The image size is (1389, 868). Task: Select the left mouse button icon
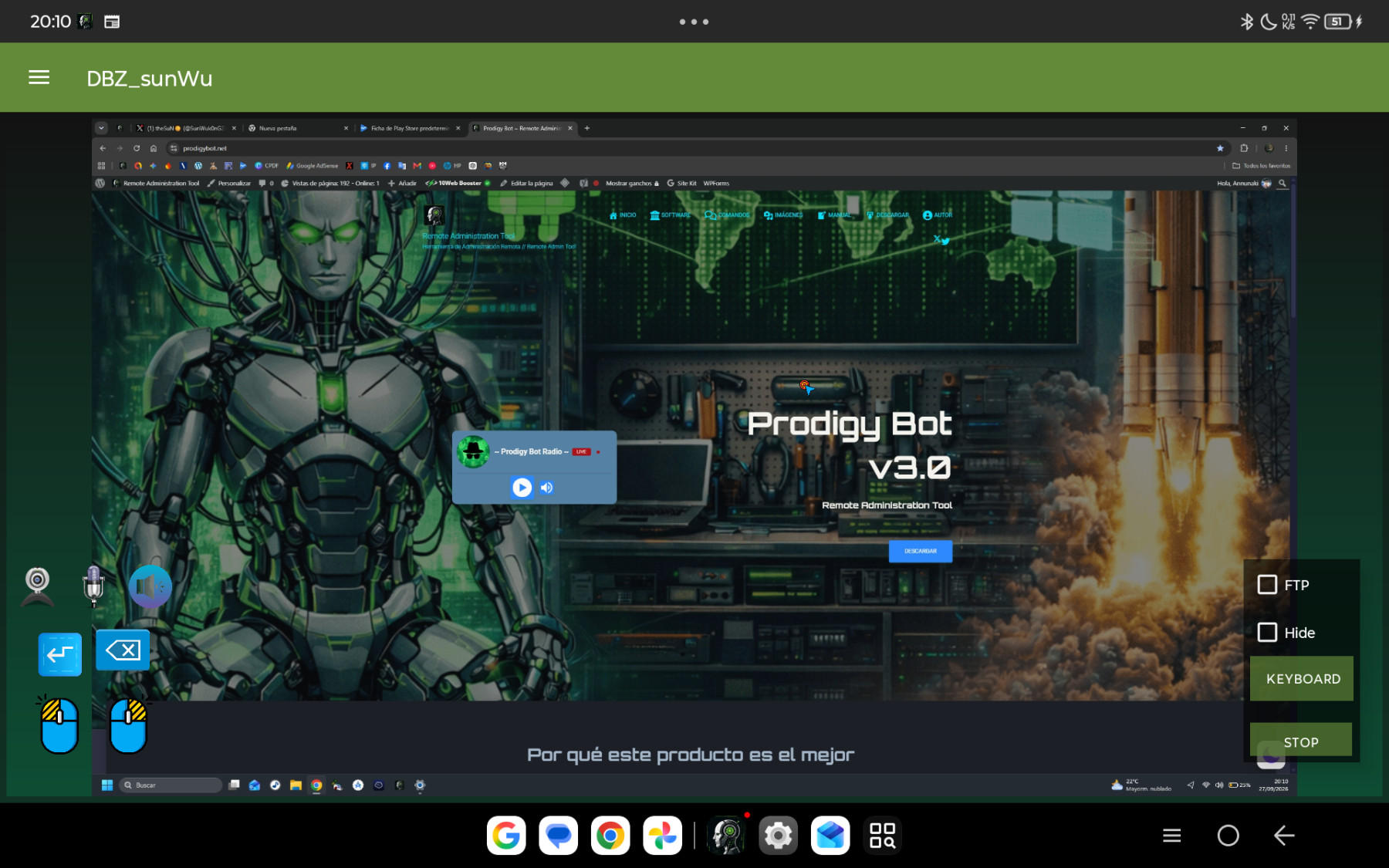pos(59,724)
